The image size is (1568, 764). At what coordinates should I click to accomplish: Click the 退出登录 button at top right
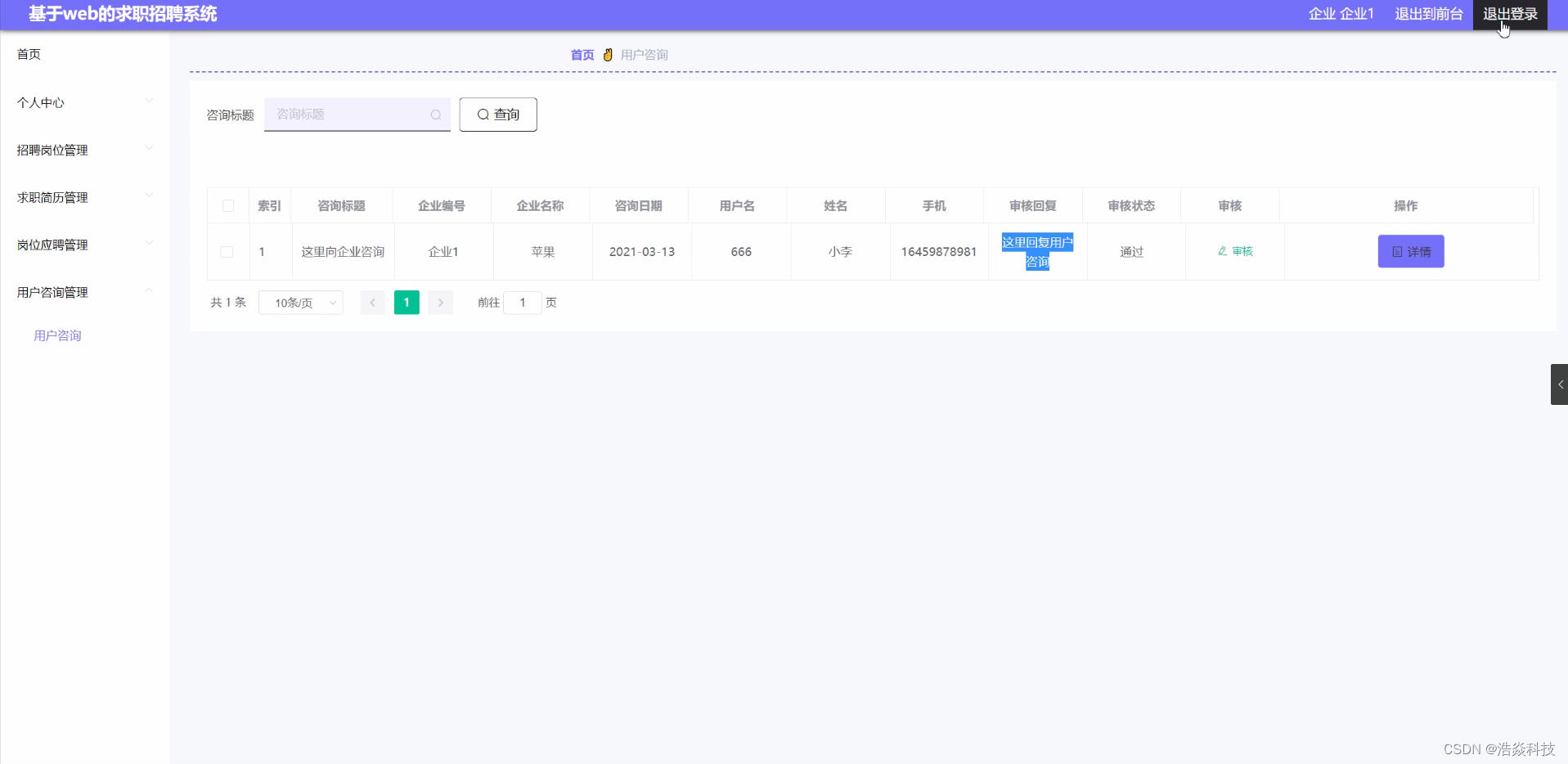point(1510,14)
